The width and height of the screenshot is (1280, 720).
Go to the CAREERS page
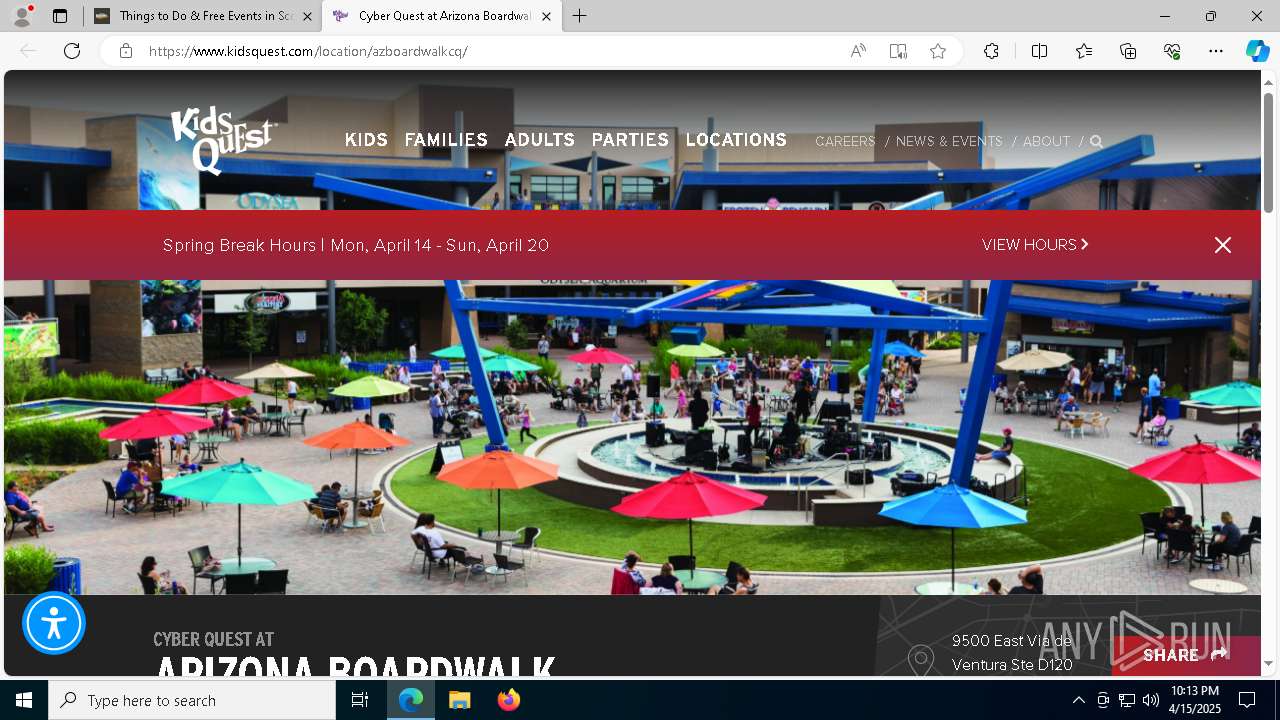(845, 142)
